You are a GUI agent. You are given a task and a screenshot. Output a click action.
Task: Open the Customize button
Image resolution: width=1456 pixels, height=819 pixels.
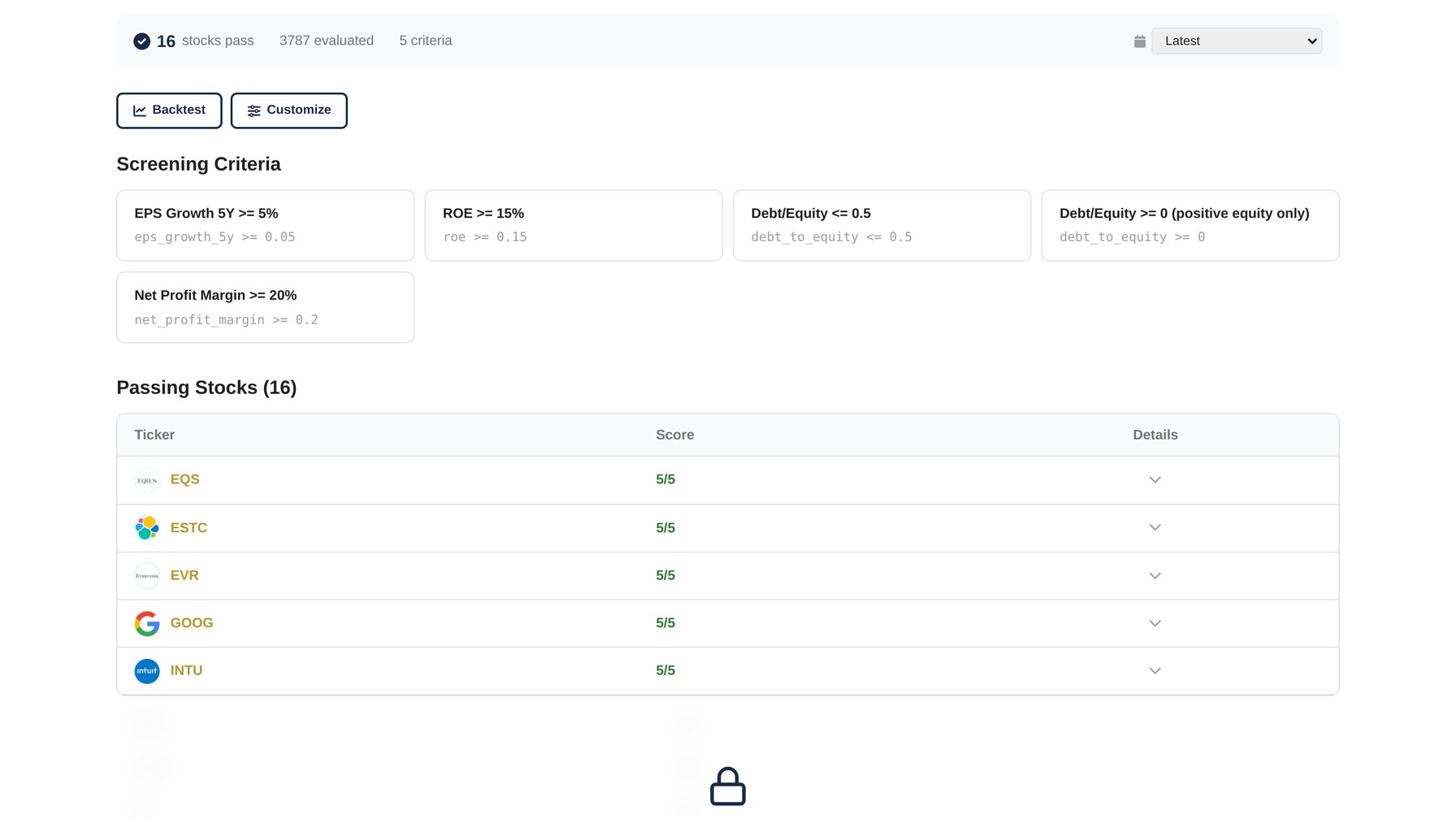pyautogui.click(x=288, y=110)
